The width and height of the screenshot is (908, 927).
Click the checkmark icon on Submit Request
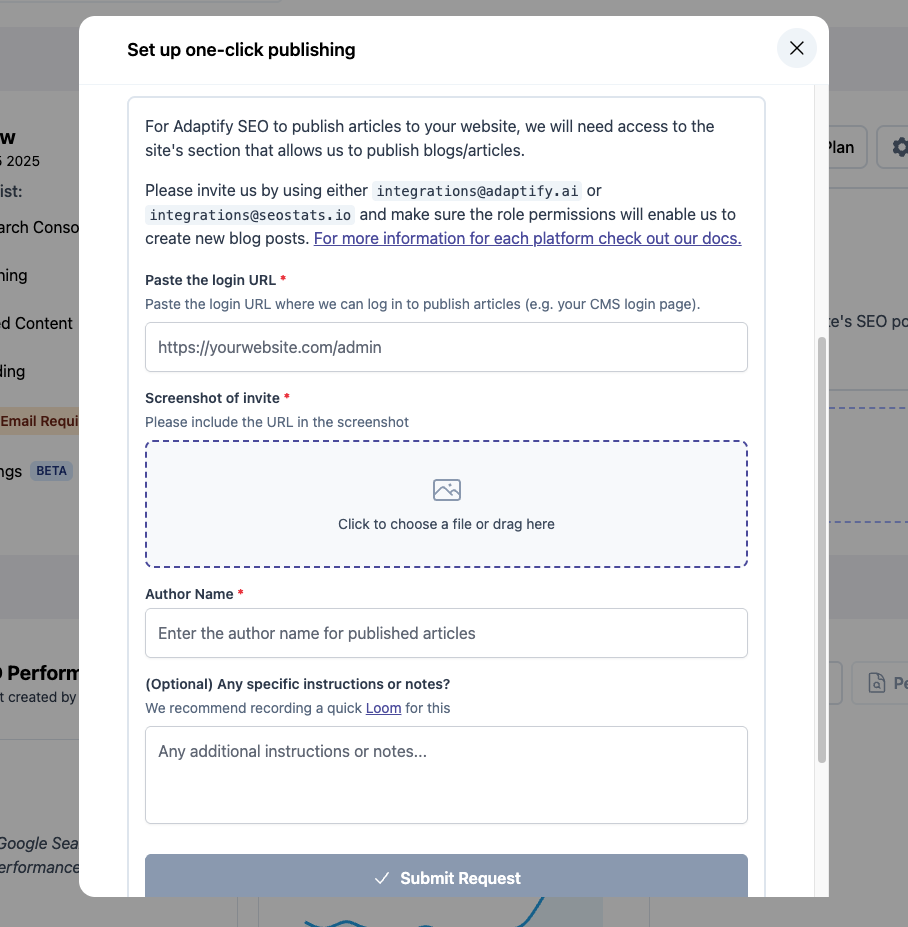[381, 878]
